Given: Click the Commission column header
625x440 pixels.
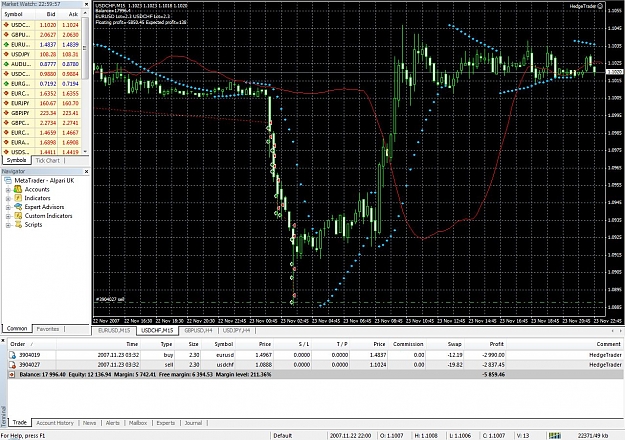Looking at the screenshot, I should 407,344.
